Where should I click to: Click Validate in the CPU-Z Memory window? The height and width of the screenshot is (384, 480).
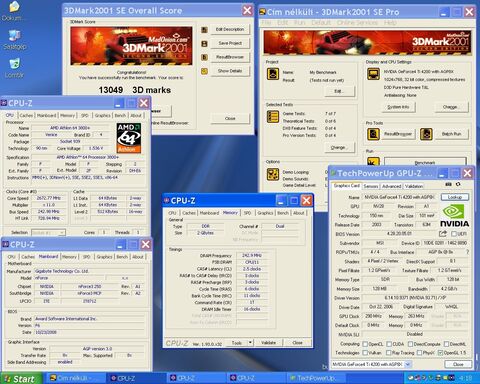269,343
